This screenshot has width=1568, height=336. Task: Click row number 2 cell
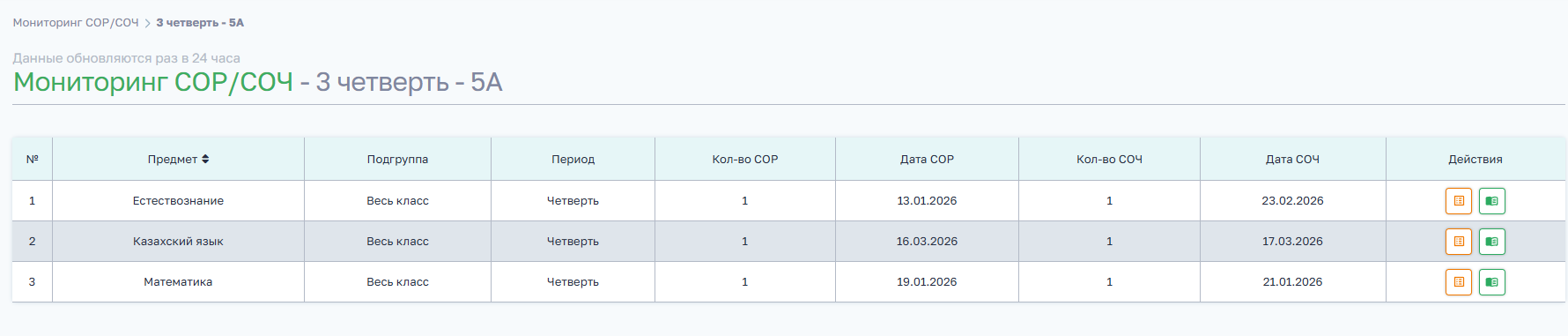pos(33,242)
